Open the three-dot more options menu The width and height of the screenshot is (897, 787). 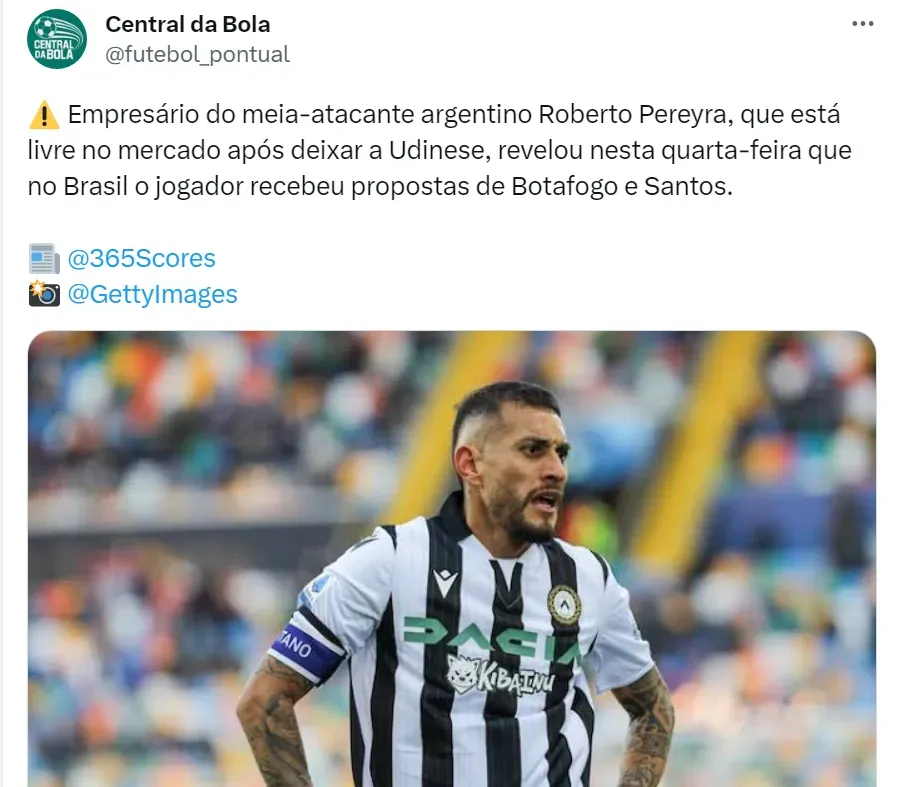pyautogui.click(x=862, y=23)
